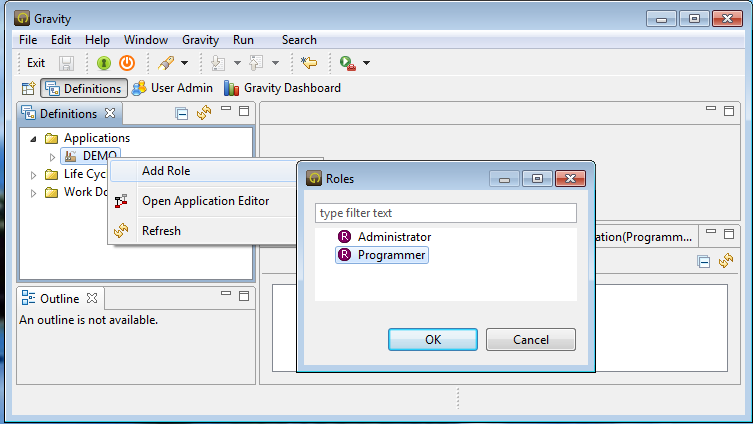This screenshot has height=424, width=753.
Task: Open the Gravity Dashboard perspective
Action: pyautogui.click(x=282, y=88)
